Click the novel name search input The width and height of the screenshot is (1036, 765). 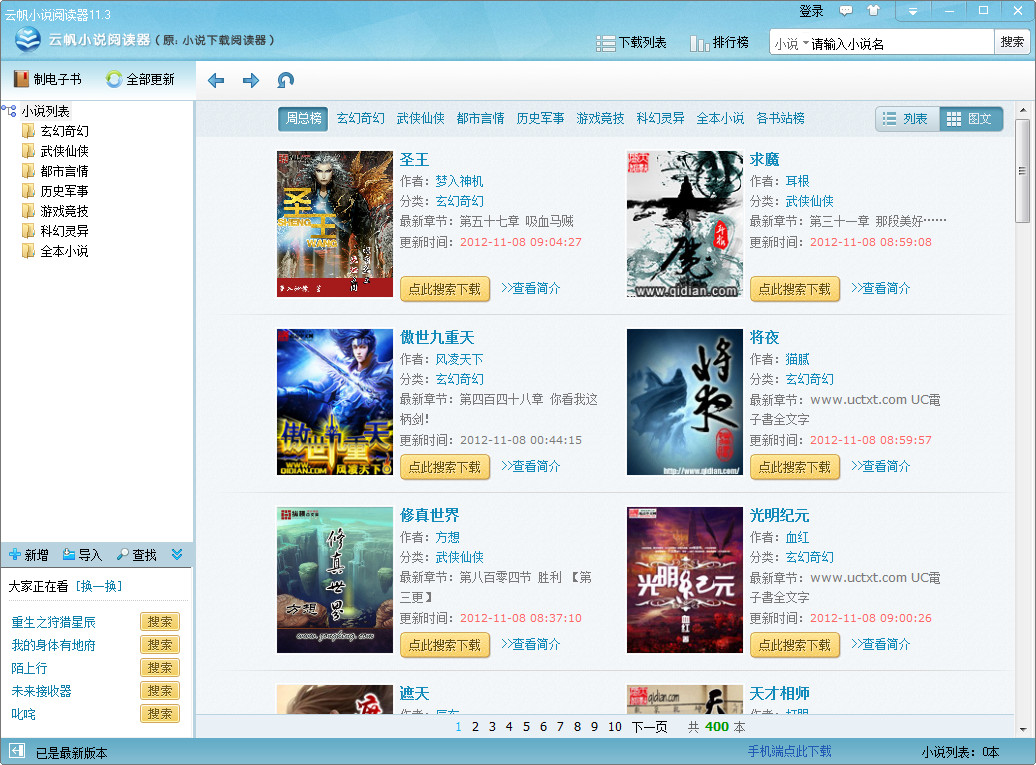(x=901, y=44)
